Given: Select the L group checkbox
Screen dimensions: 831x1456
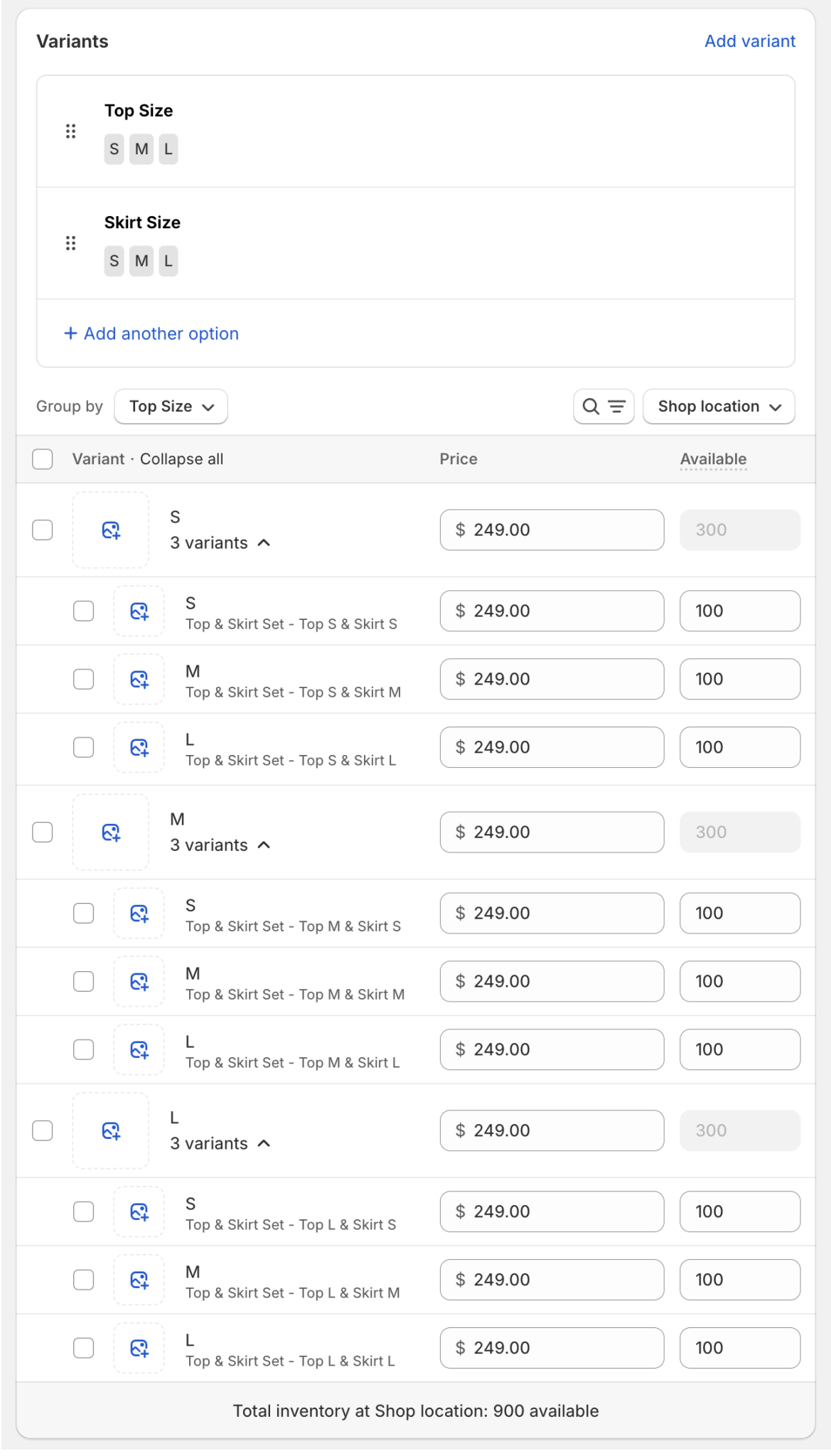Looking at the screenshot, I should tap(43, 1131).
